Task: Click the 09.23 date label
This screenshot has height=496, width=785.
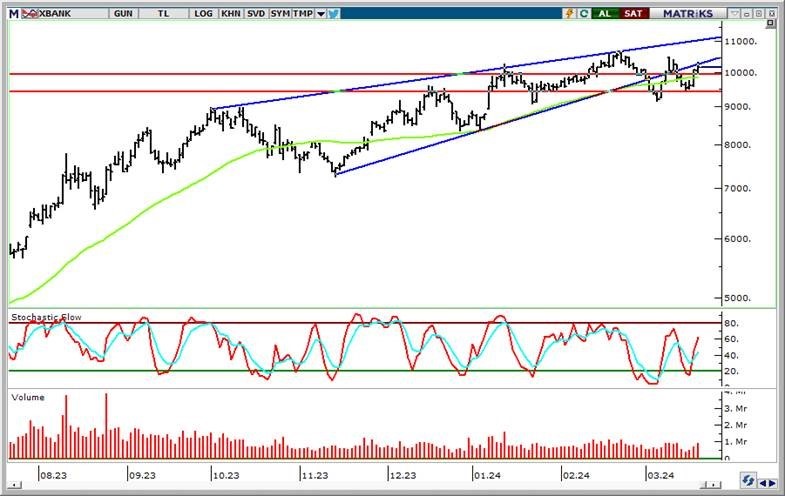Action: pyautogui.click(x=142, y=475)
